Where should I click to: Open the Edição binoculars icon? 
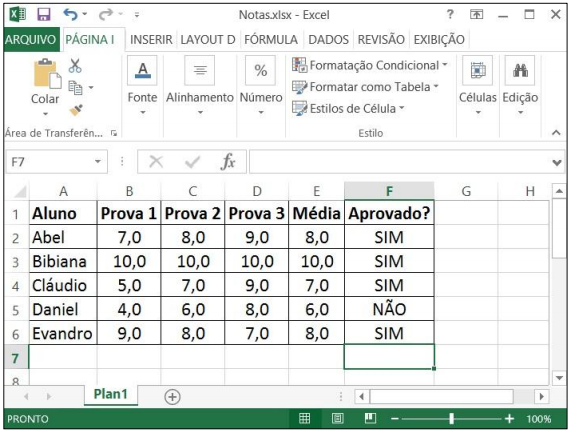pos(520,70)
